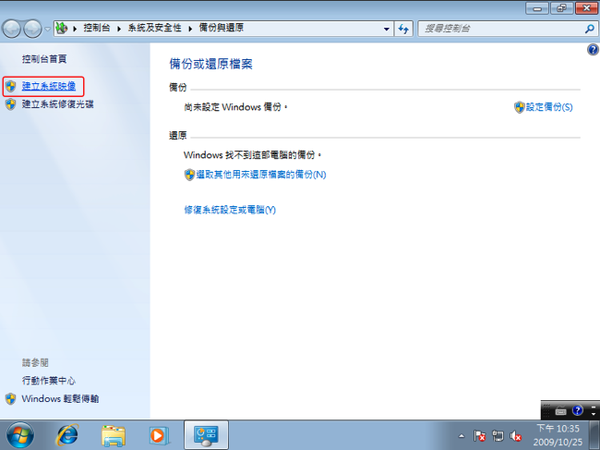The height and width of the screenshot is (450, 600).
Task: Open the address bar history dropdown
Action: pyautogui.click(x=386, y=29)
